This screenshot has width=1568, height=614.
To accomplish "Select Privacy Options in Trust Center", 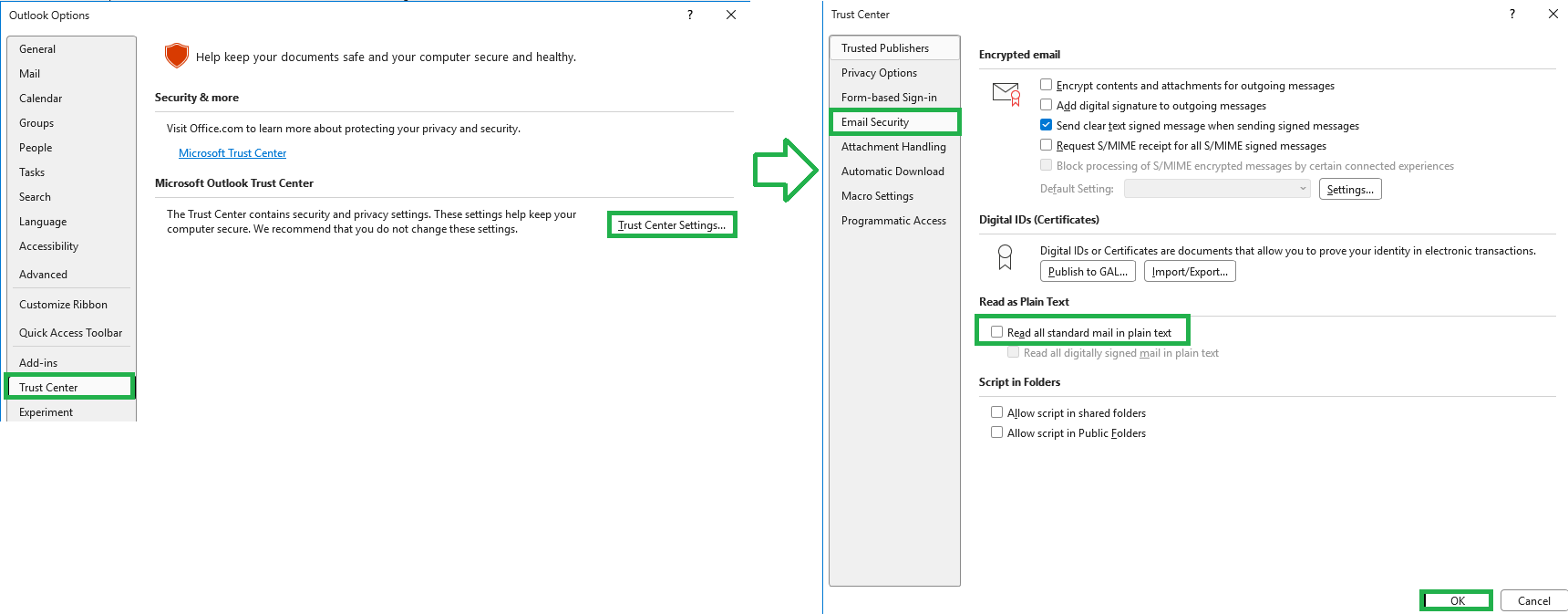I will (x=894, y=73).
